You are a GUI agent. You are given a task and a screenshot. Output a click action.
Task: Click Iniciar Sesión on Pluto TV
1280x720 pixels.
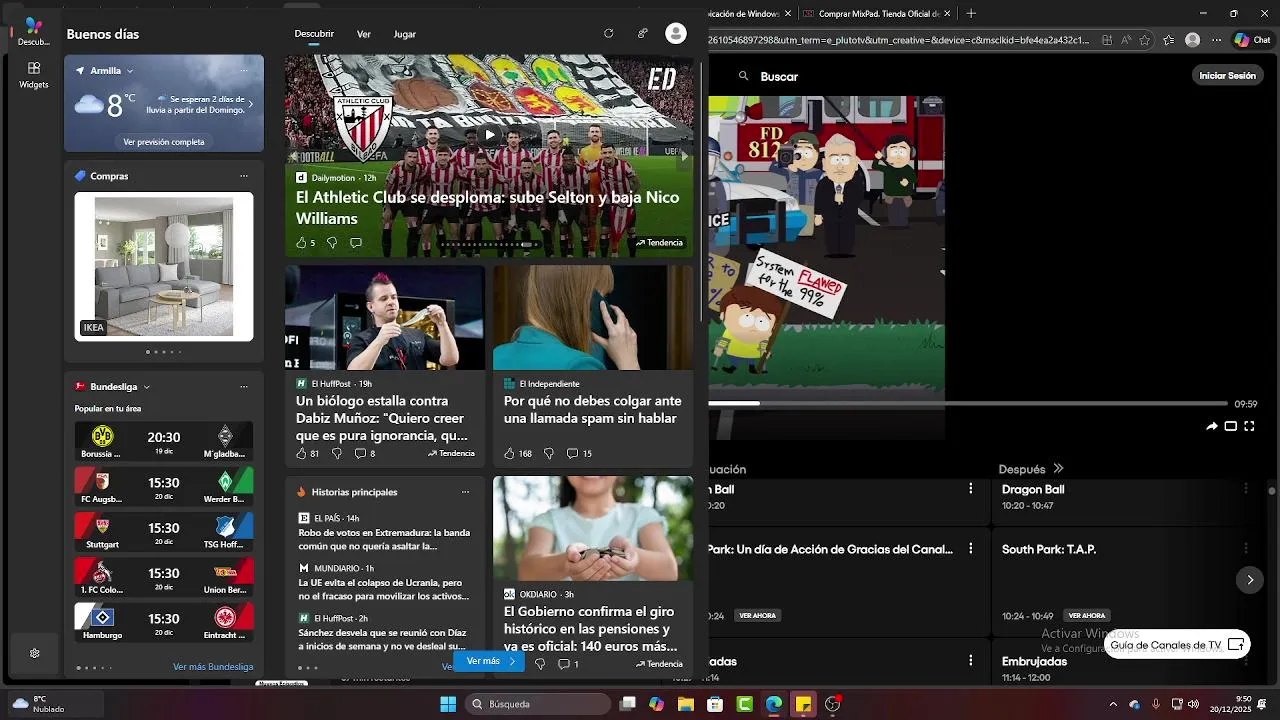tap(1227, 76)
